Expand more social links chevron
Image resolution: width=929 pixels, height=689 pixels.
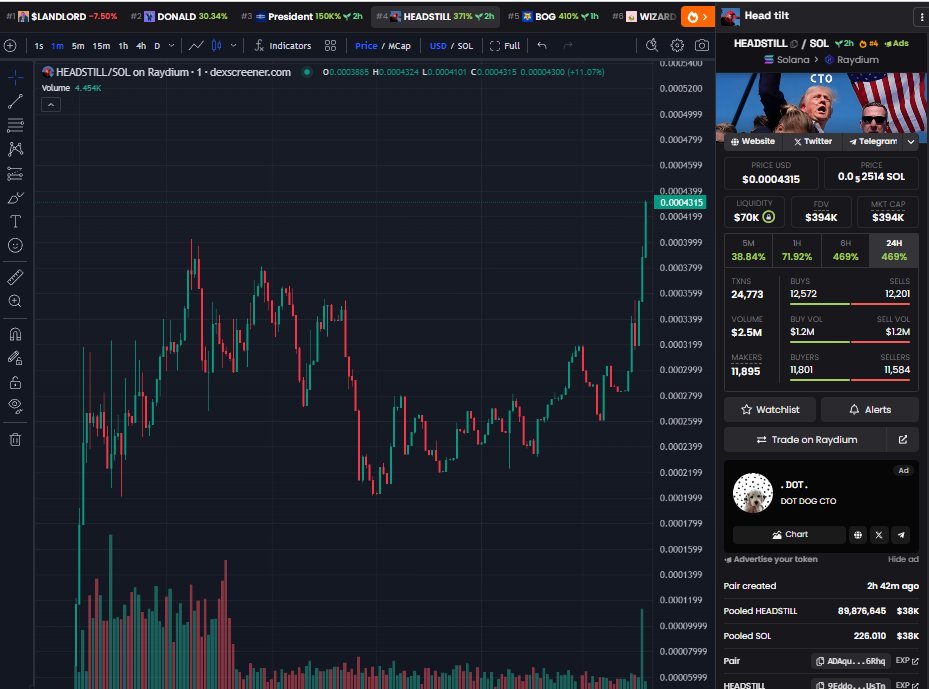(911, 142)
